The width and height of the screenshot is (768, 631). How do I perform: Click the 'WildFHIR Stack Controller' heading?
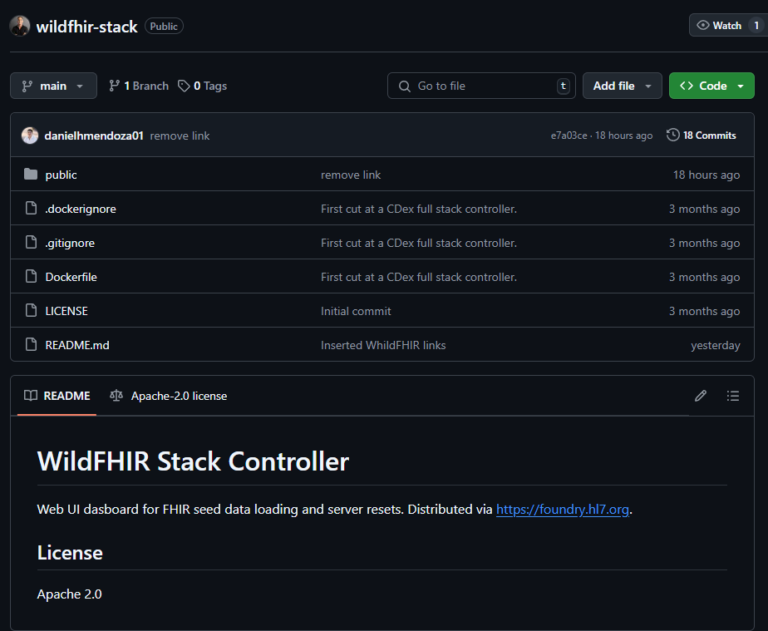[193, 461]
